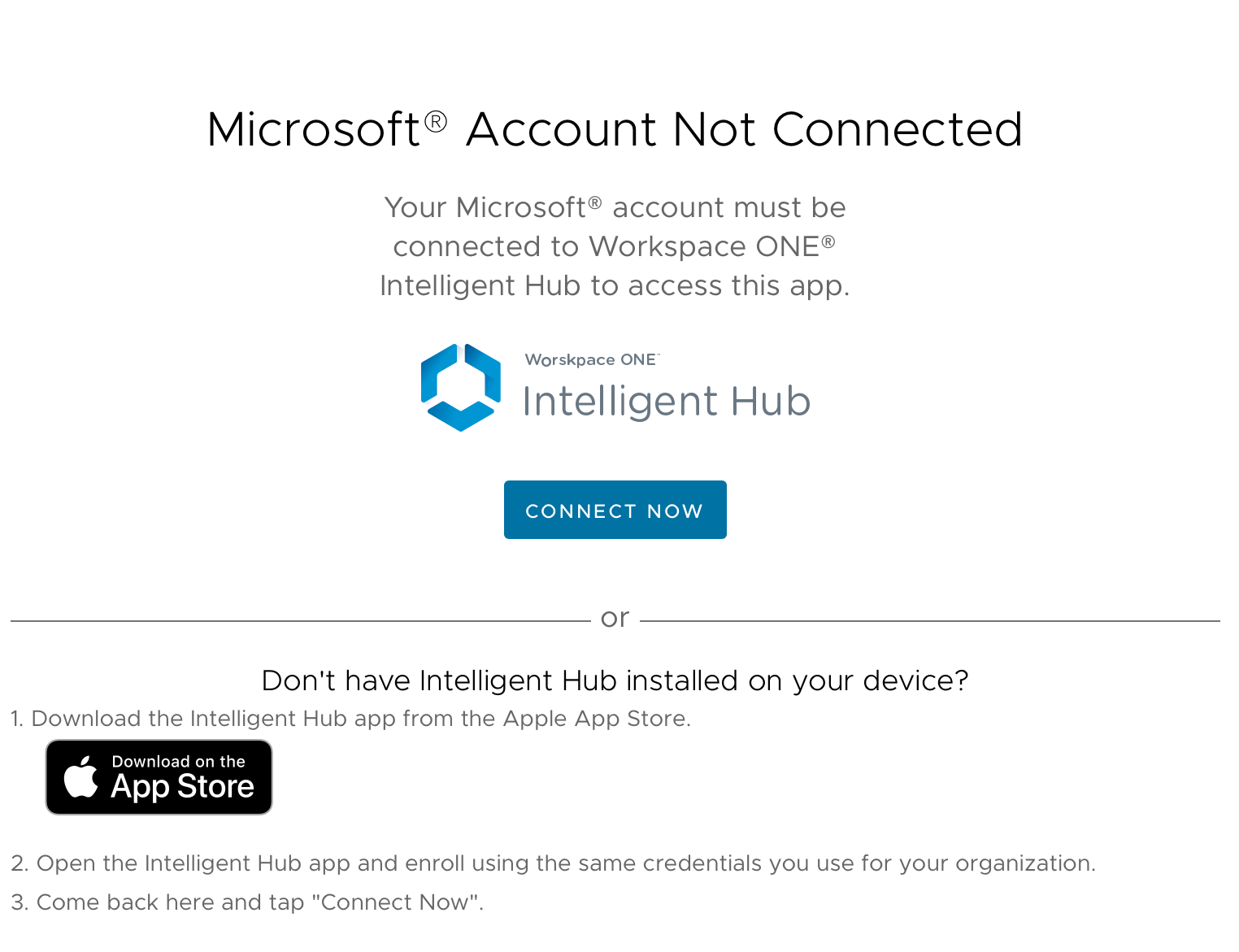The height and width of the screenshot is (952, 1239).
Task: Click step 1 about downloading the app
Action: pos(350,719)
